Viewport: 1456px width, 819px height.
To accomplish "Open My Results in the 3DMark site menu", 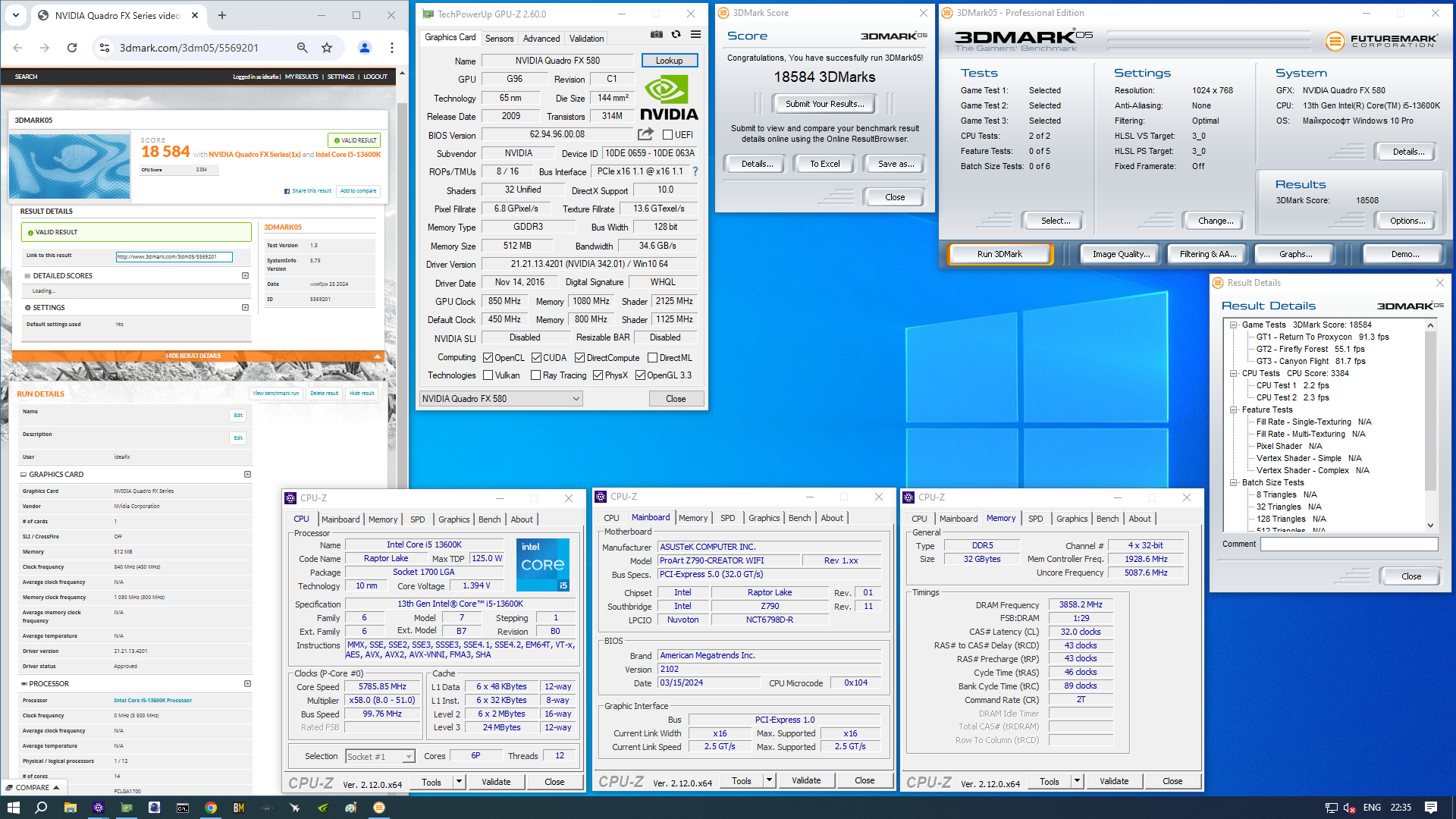I will (301, 77).
